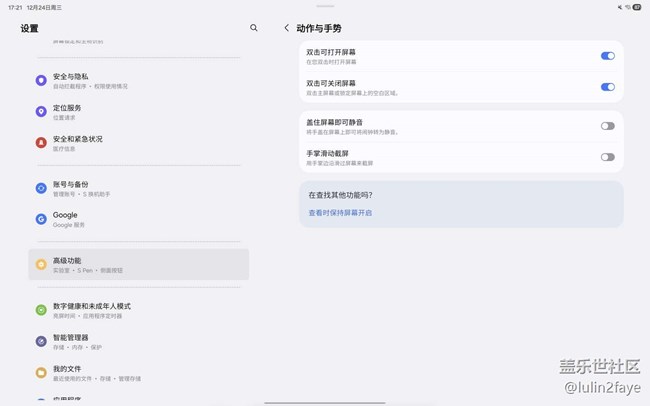Open 定位服务 settings entry

(138, 111)
